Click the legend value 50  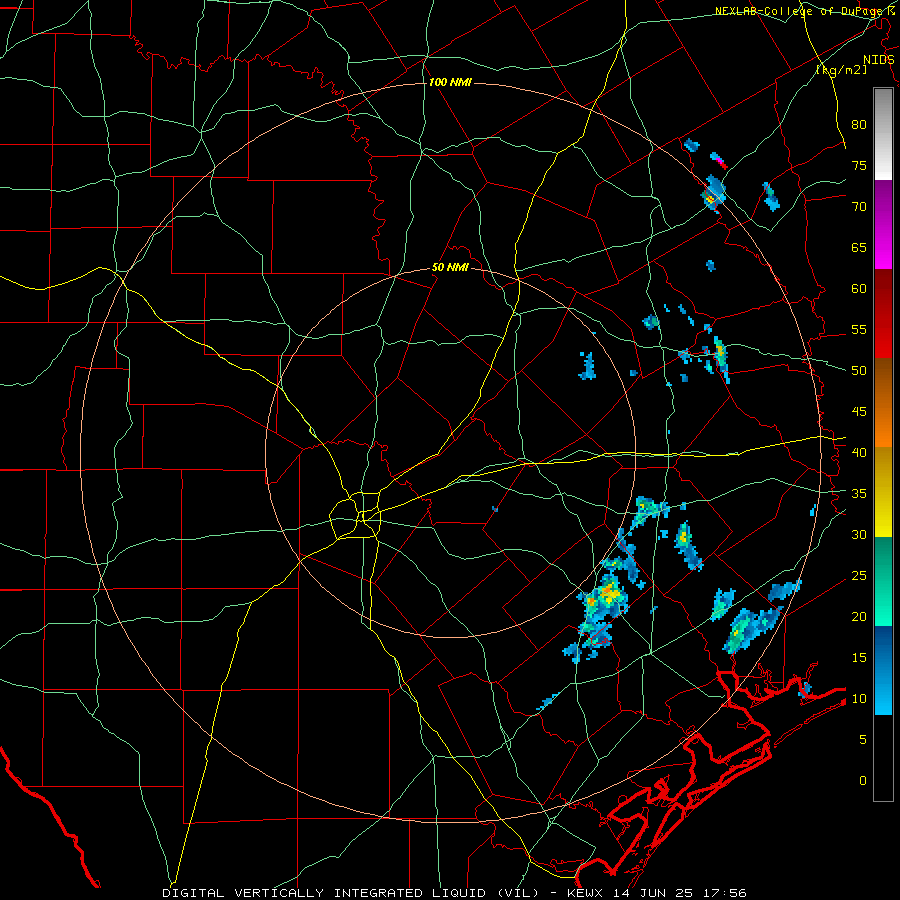(859, 371)
